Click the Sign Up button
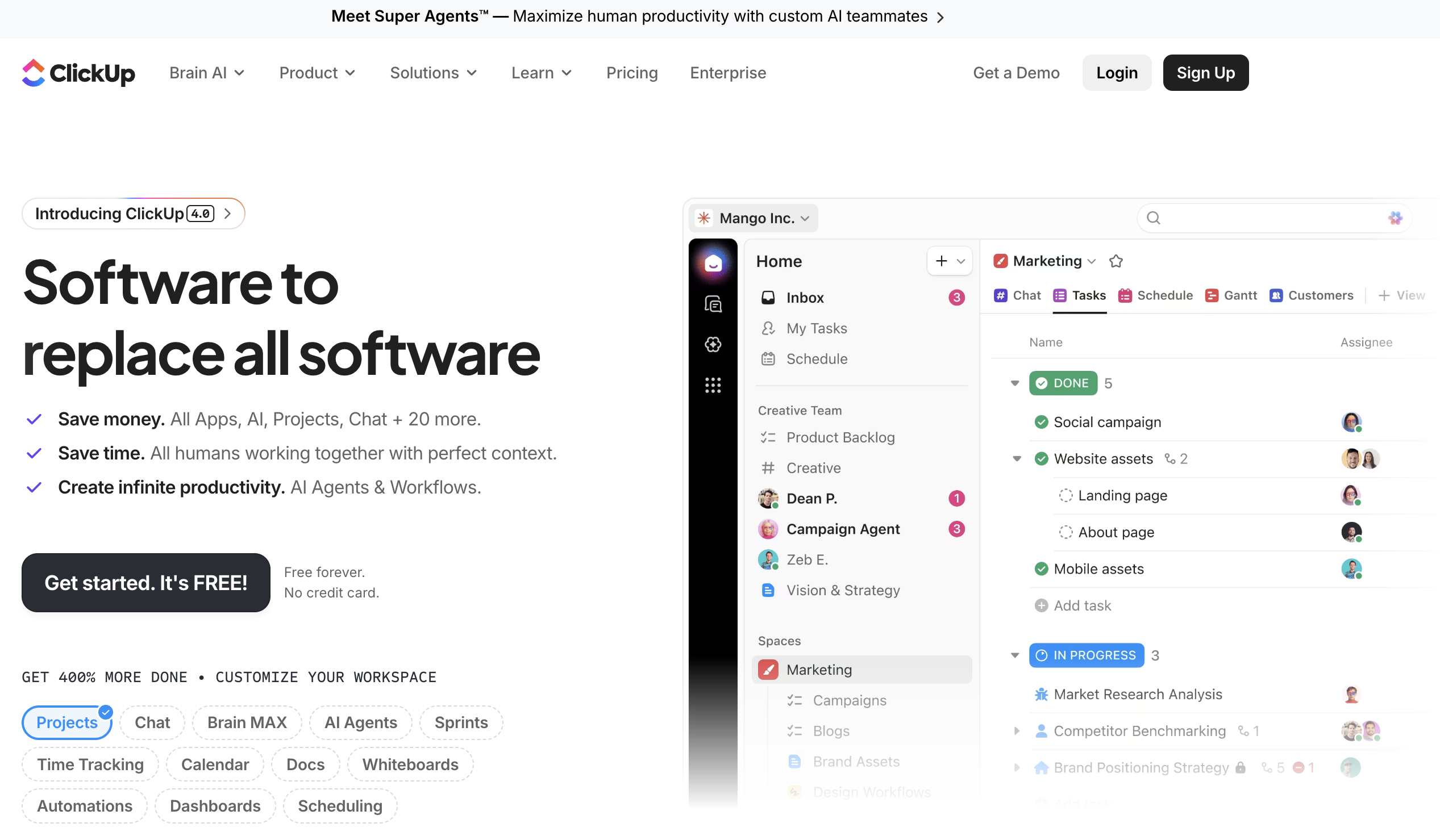Image resolution: width=1440 pixels, height=840 pixels. (1205, 73)
